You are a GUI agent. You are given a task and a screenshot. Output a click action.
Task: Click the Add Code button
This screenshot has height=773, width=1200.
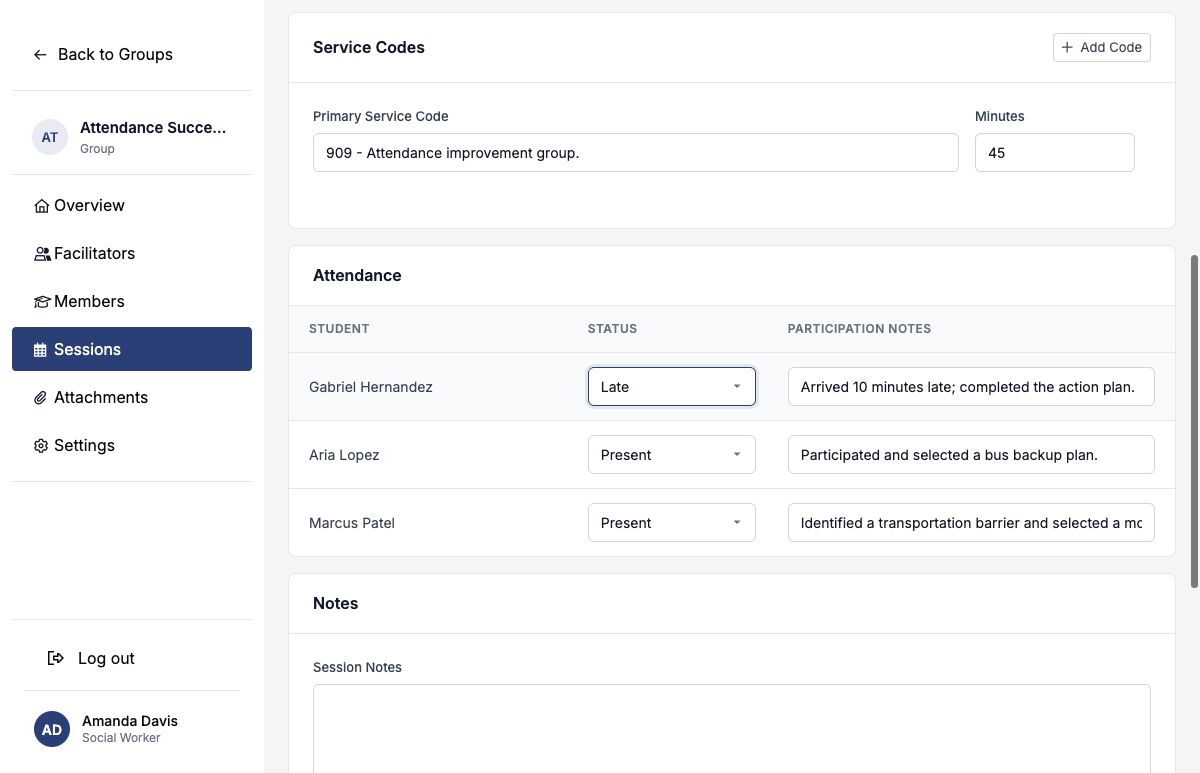(1102, 47)
